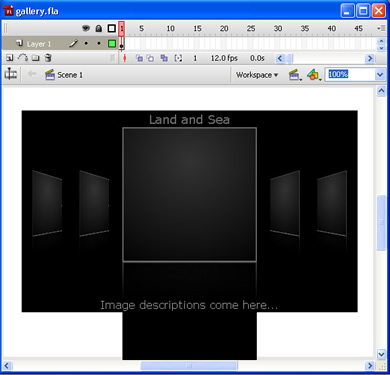Toggle the lock dot on Layer 1
Image resolution: width=390 pixels, height=375 pixels.
pos(99,43)
